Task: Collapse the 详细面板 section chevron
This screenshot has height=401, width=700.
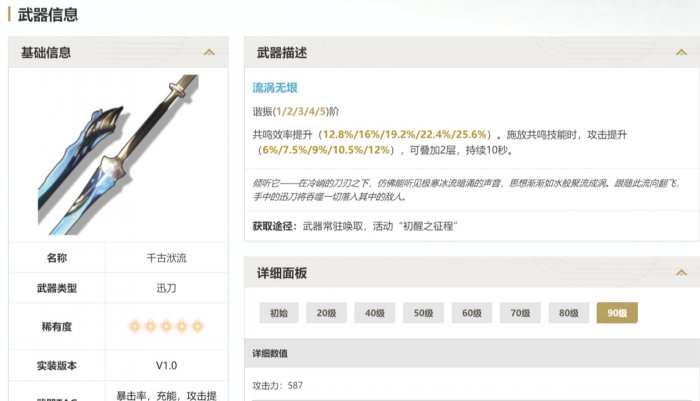Action: (x=681, y=272)
